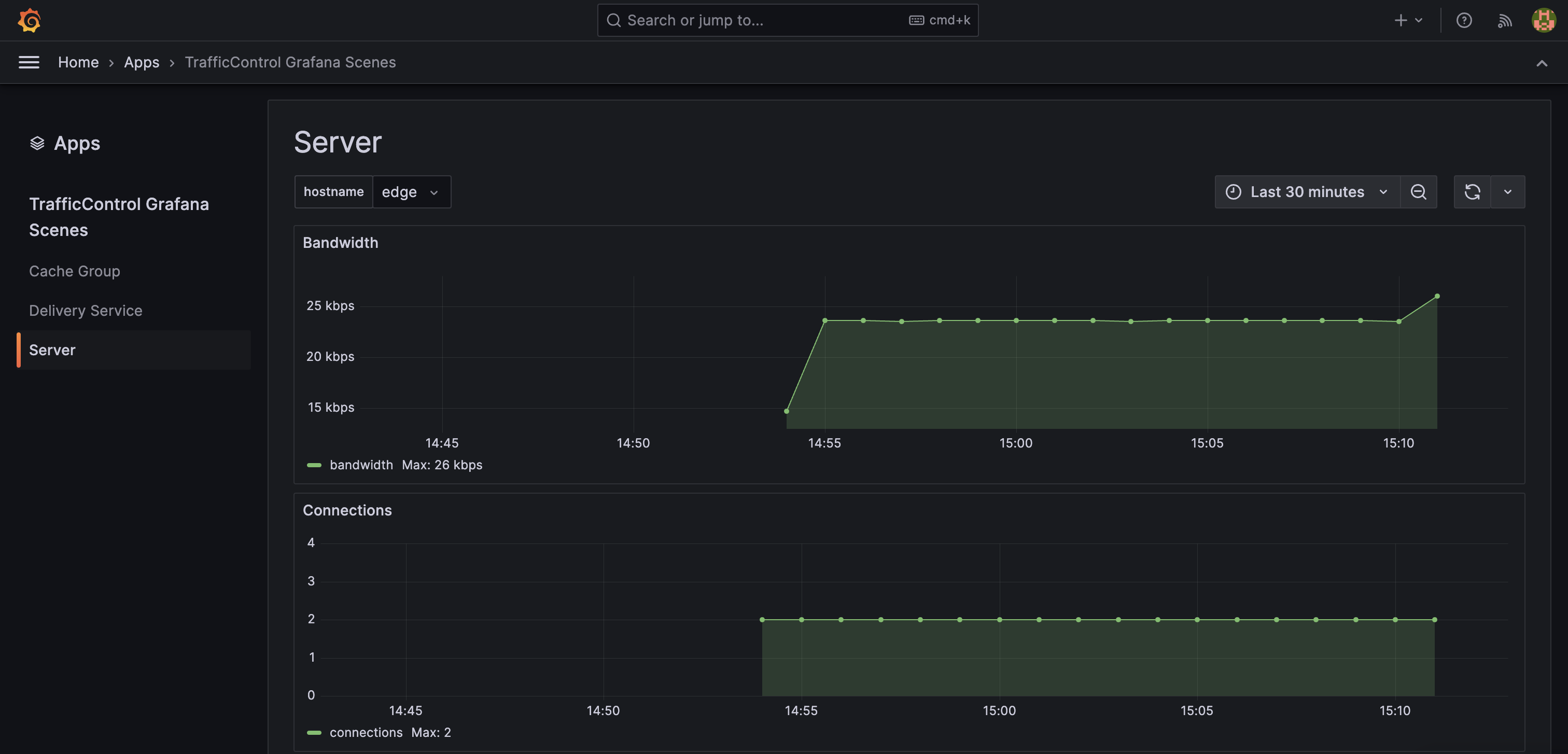Image resolution: width=1568 pixels, height=754 pixels.
Task: Click the hostname variable label
Action: click(333, 192)
